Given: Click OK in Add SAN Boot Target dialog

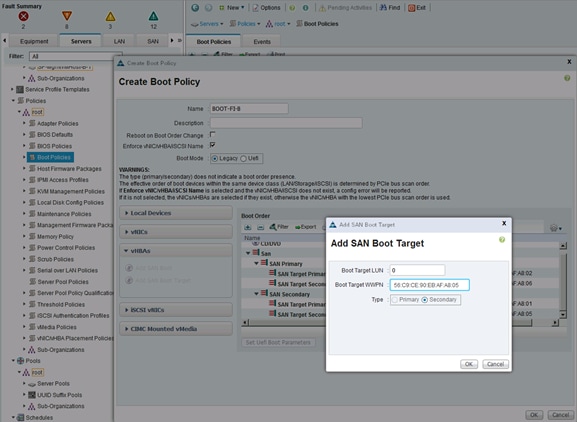Looking at the screenshot, I should tap(469, 364).
